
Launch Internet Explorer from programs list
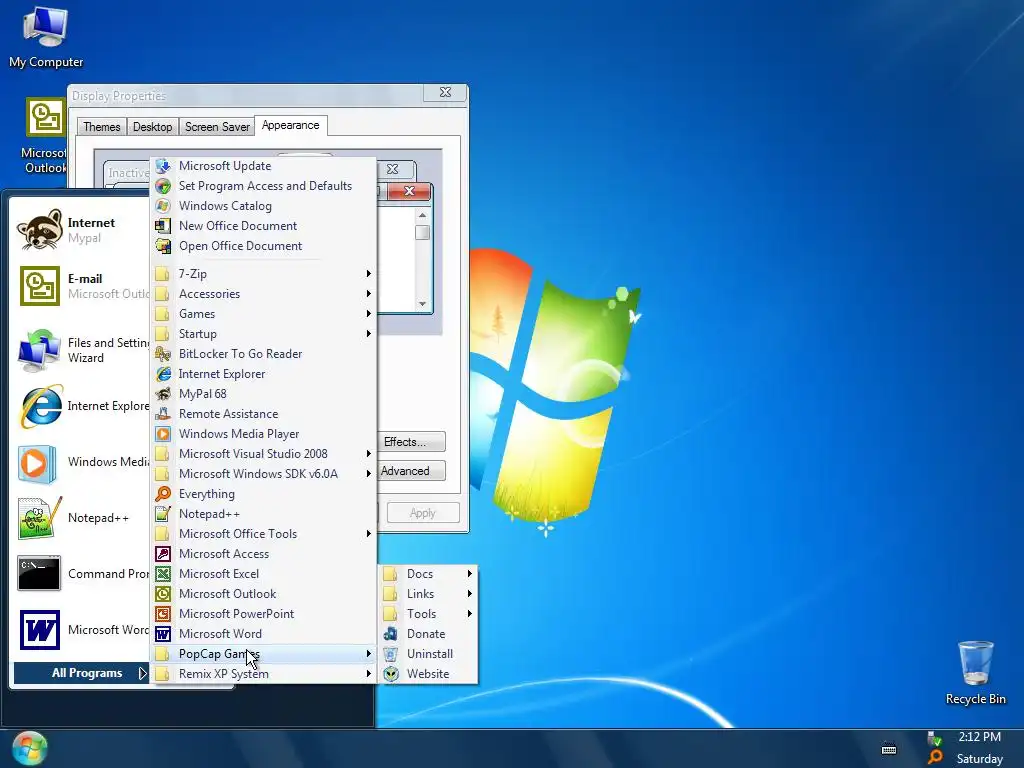point(264,374)
